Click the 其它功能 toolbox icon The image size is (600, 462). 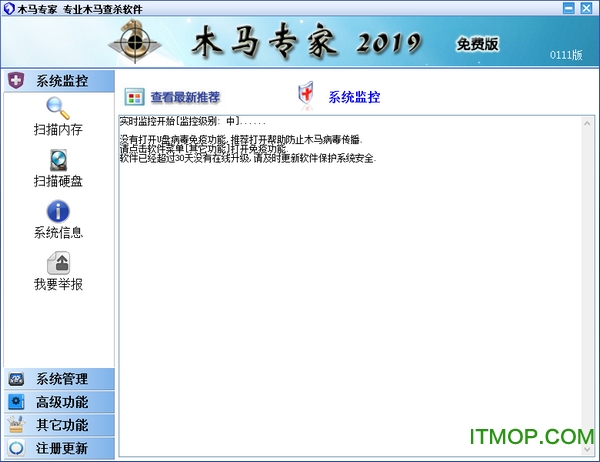16,425
